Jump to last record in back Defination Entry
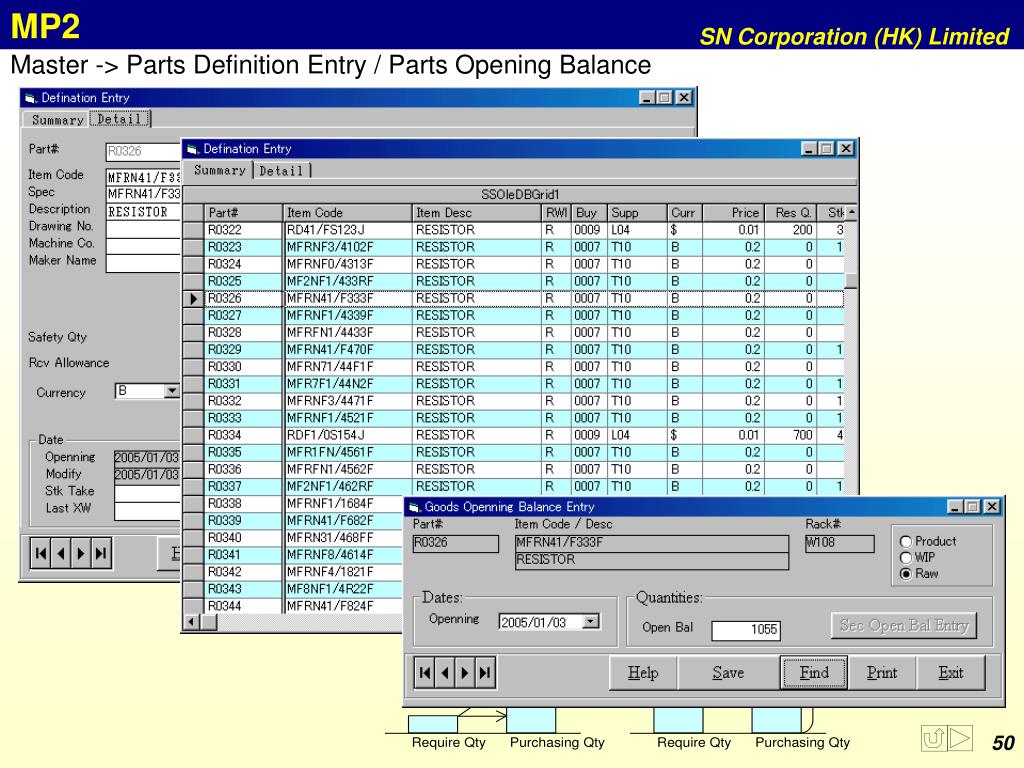Image resolution: width=1024 pixels, height=768 pixels. pos(101,554)
